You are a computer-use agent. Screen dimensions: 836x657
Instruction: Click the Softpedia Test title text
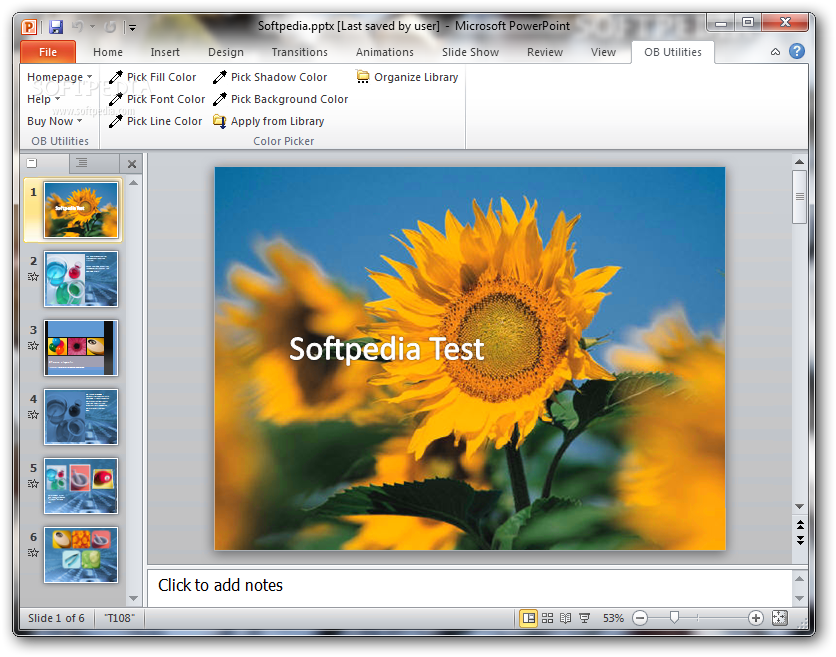[x=387, y=349]
